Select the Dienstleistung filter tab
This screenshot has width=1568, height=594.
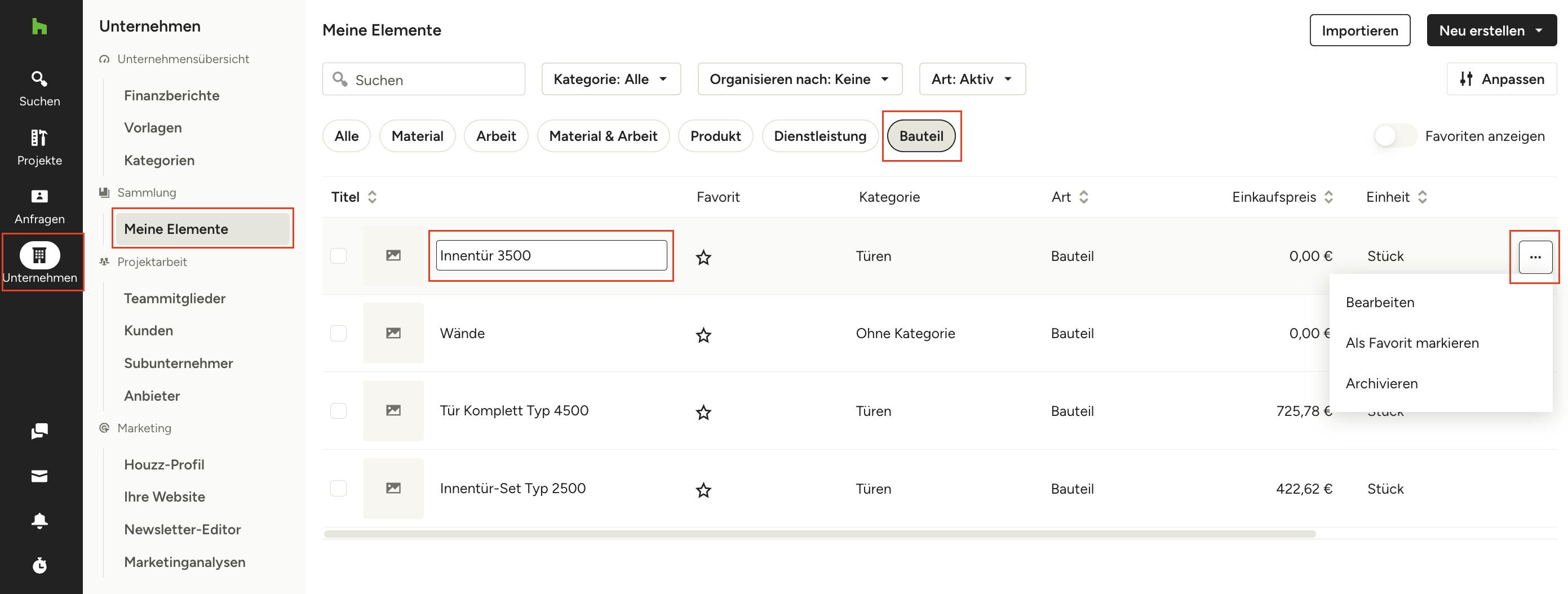tap(820, 136)
